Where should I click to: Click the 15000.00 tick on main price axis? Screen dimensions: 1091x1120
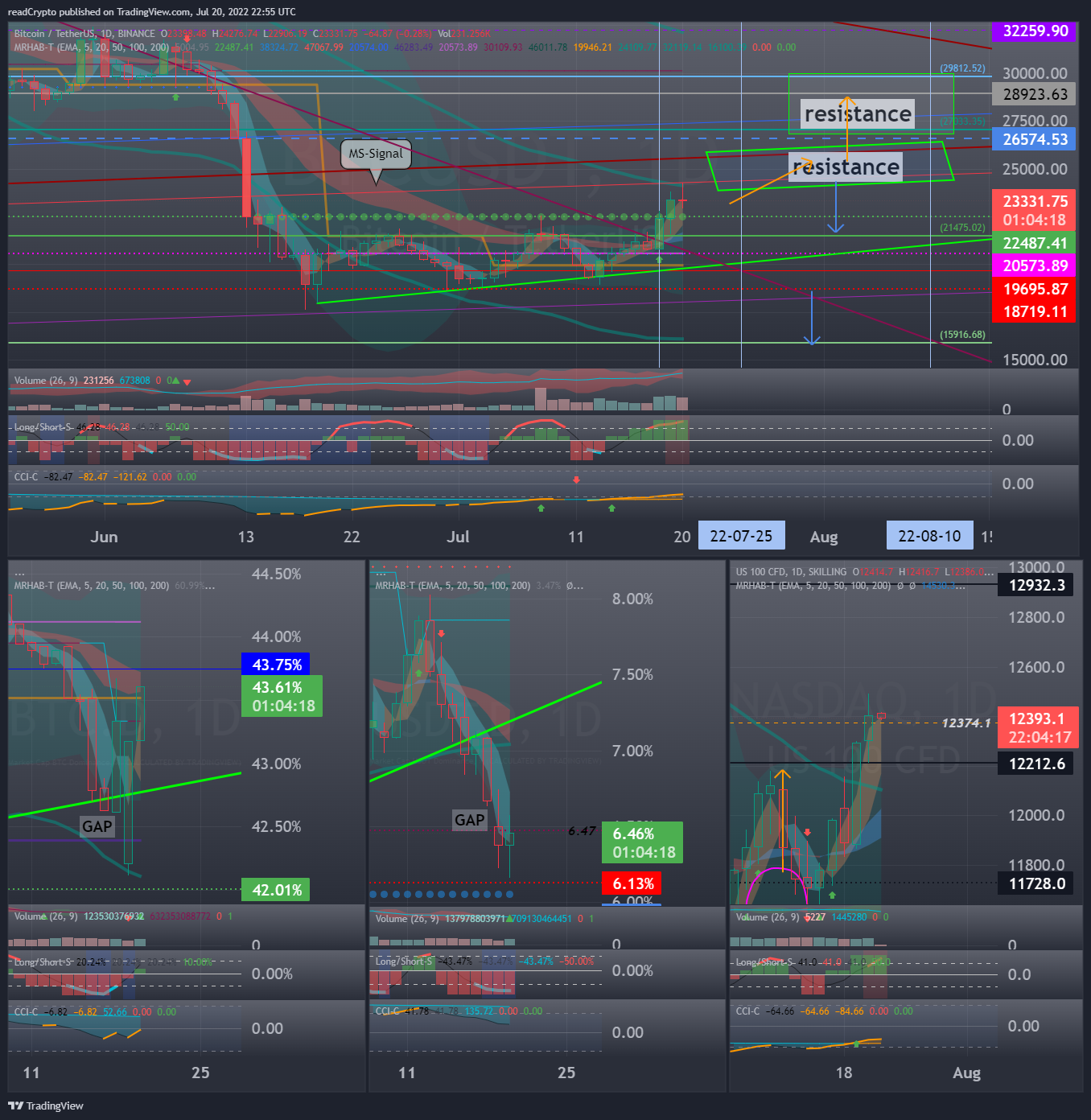click(x=1035, y=360)
